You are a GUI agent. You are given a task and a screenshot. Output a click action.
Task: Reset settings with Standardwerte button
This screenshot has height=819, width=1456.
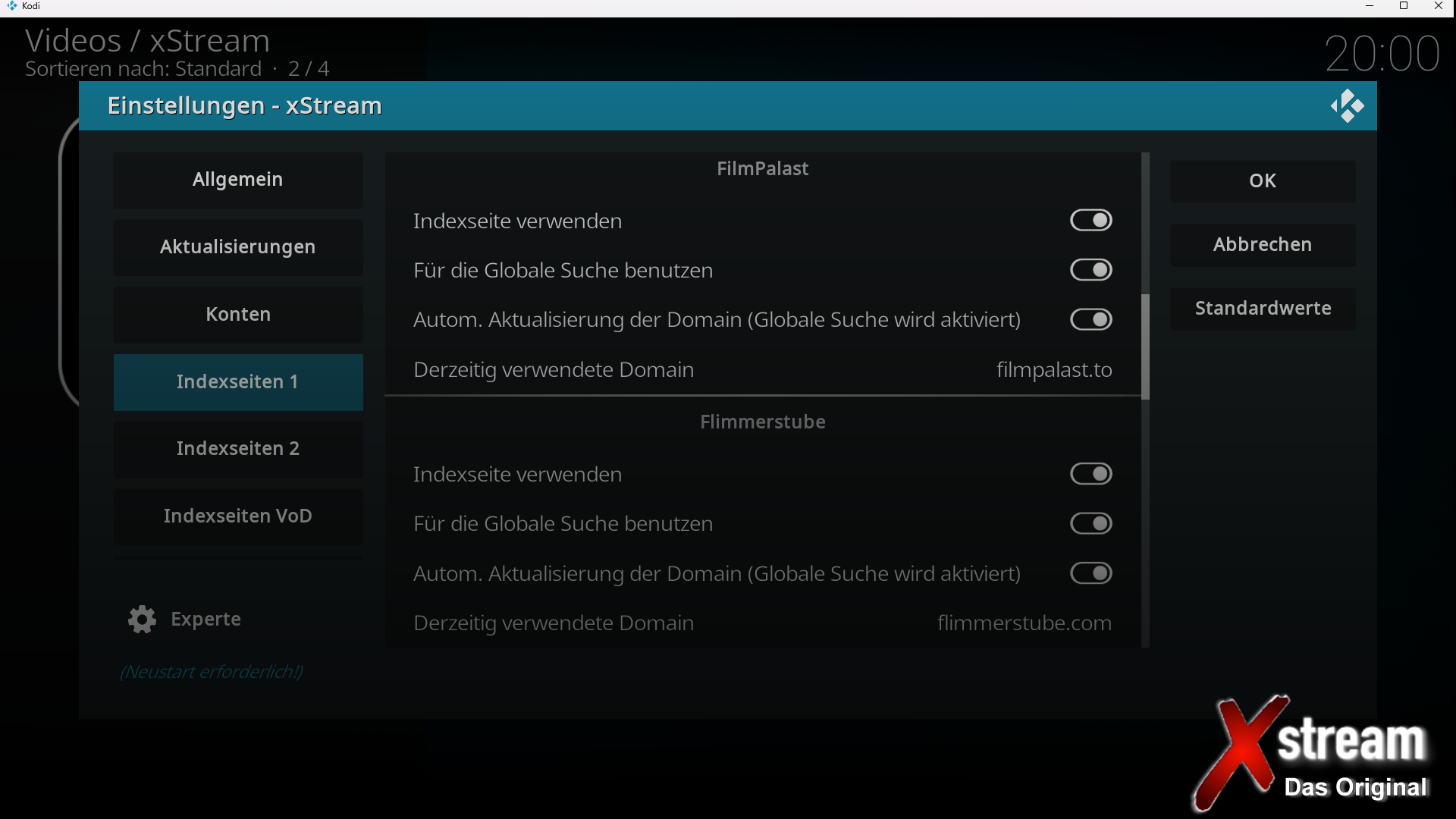[1262, 309]
